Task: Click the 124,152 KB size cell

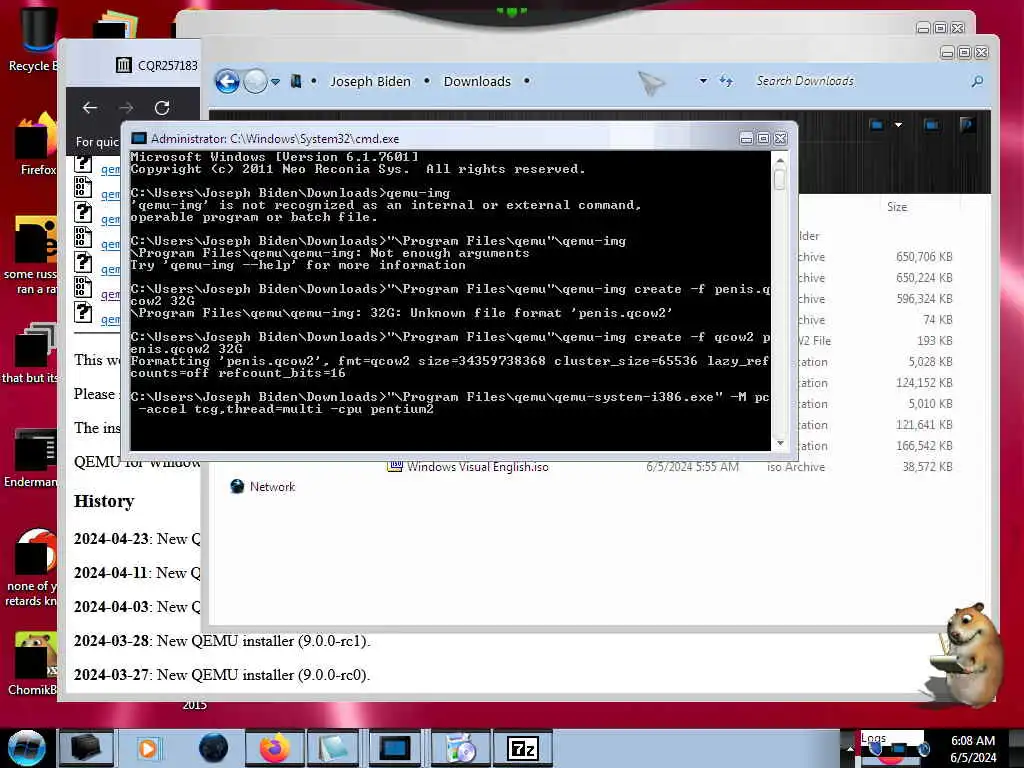Action: click(x=923, y=383)
